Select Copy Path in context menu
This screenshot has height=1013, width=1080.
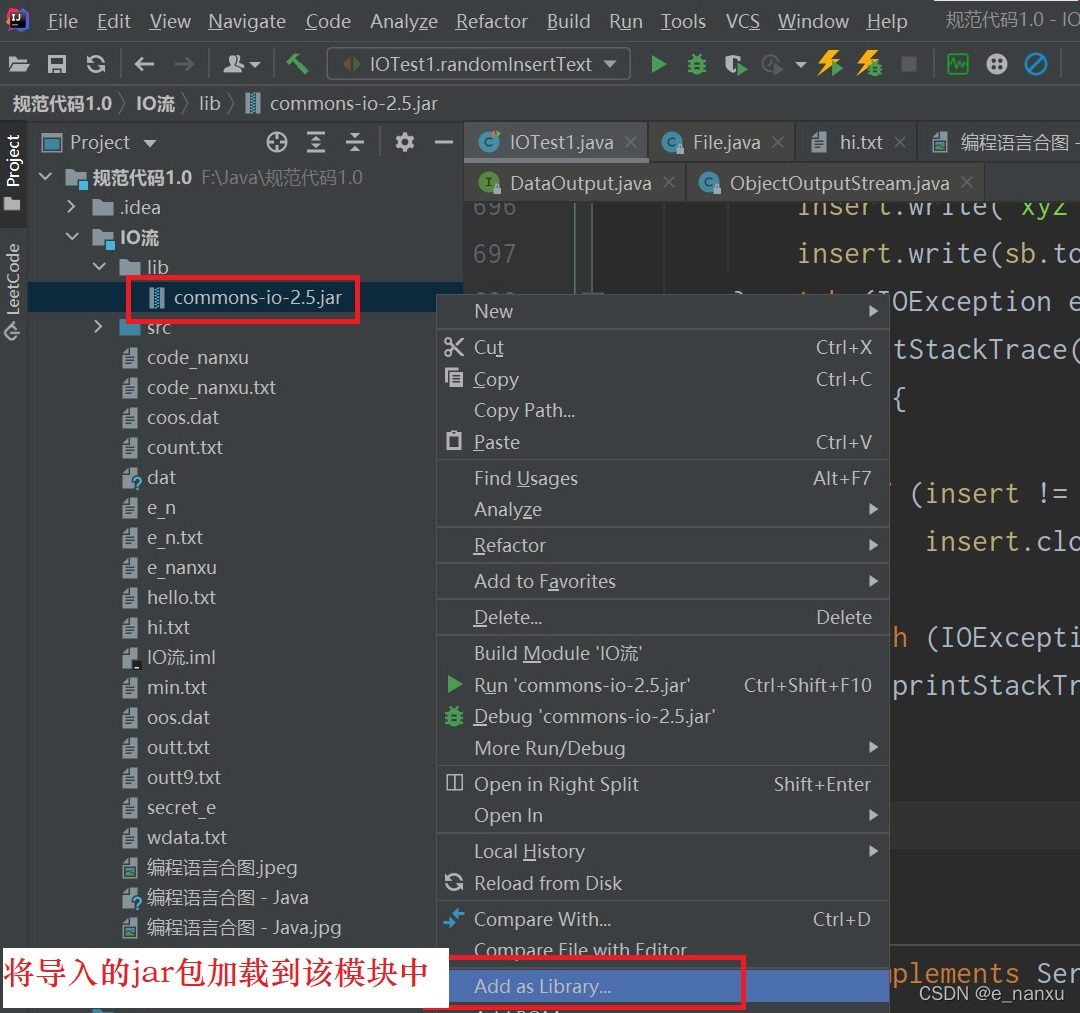(663, 410)
